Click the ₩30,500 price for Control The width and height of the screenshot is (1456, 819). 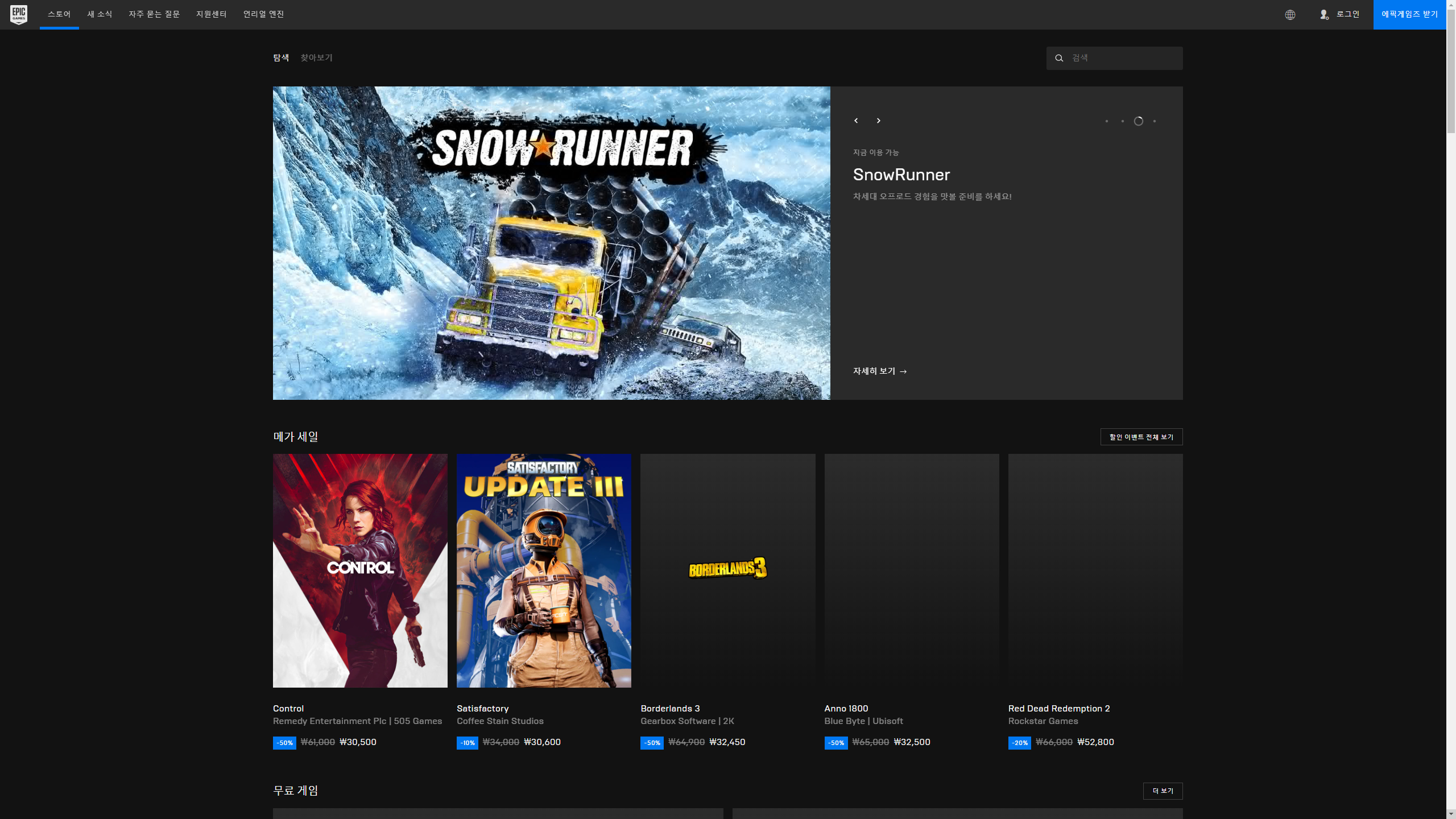click(x=358, y=742)
